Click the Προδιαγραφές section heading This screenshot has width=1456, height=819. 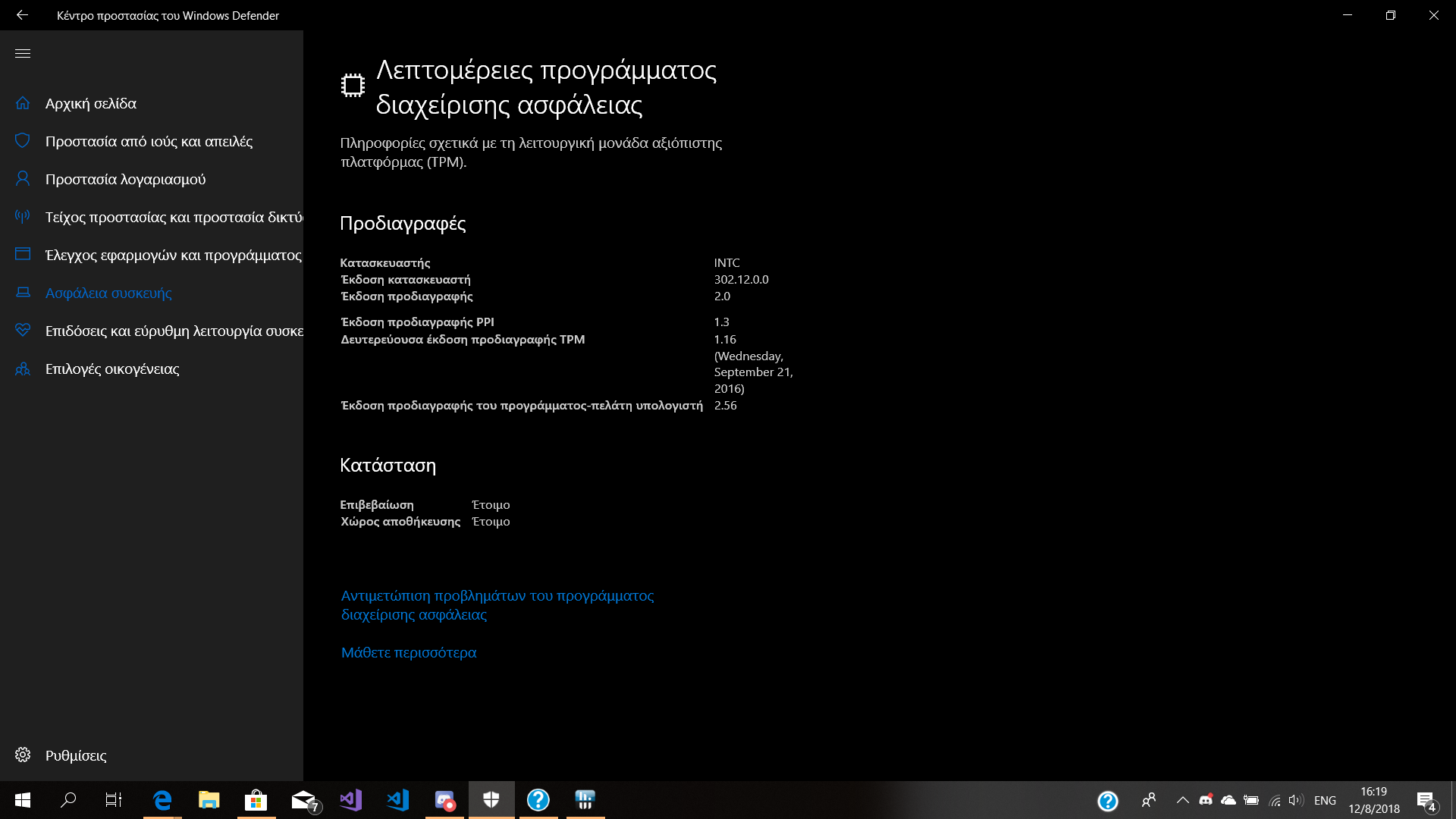pyautogui.click(x=403, y=223)
